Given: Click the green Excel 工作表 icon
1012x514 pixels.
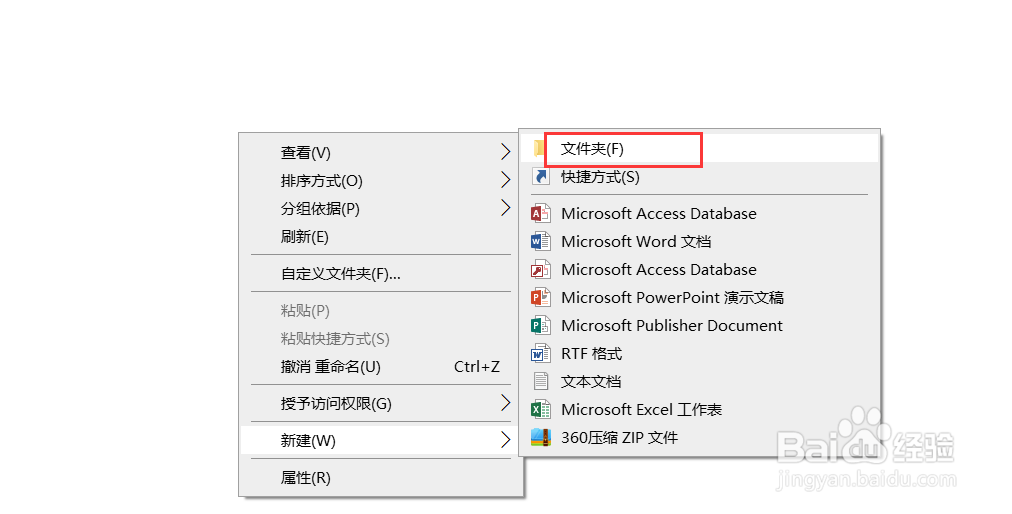Looking at the screenshot, I should click(540, 409).
